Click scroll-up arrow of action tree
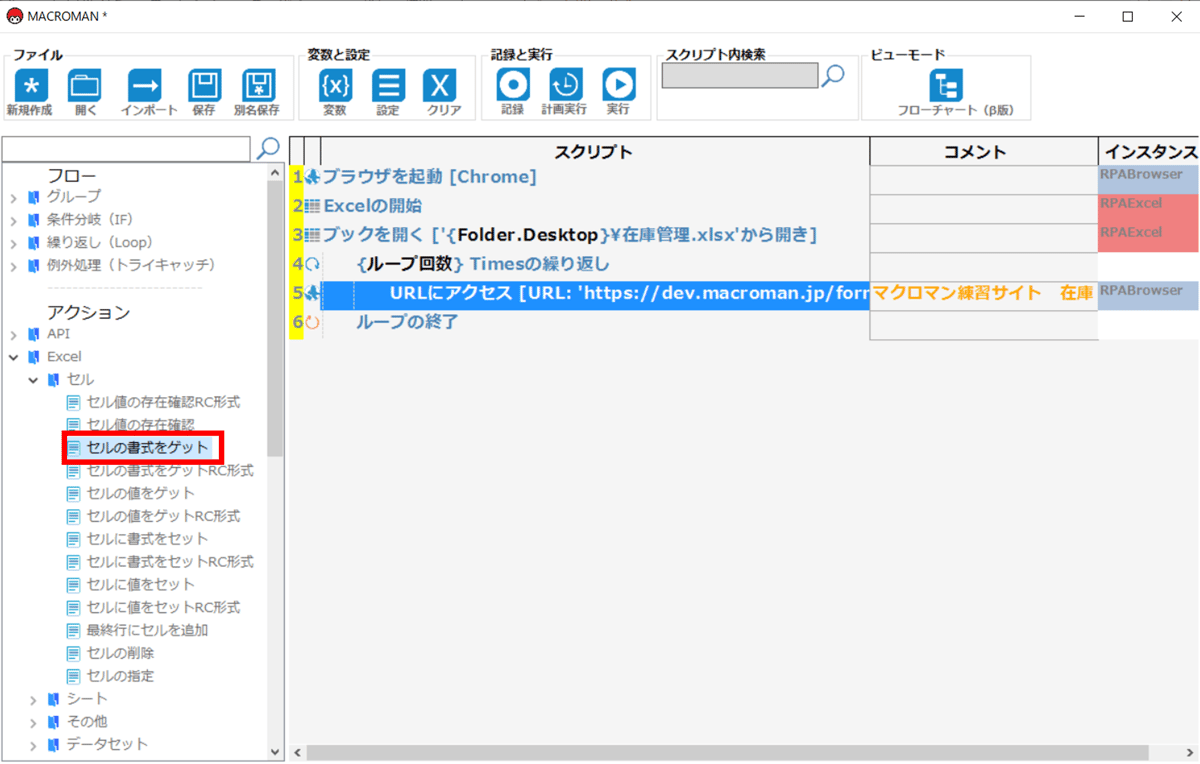1200x764 pixels. tap(276, 173)
